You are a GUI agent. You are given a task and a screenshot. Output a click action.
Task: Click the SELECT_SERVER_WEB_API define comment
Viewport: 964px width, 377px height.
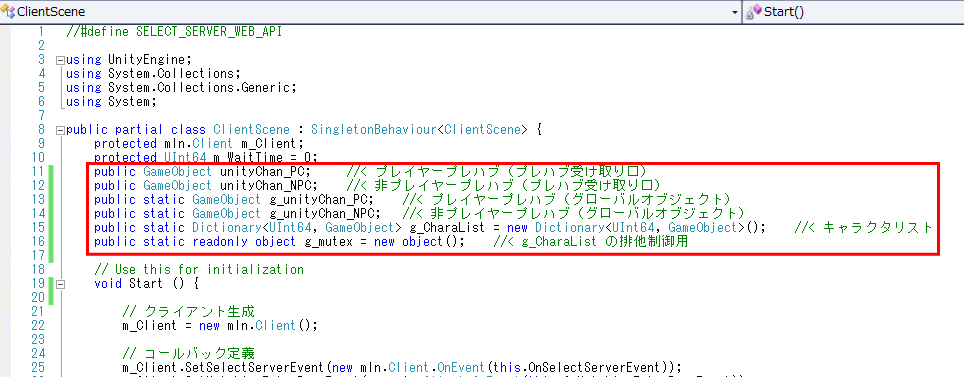[x=174, y=32]
